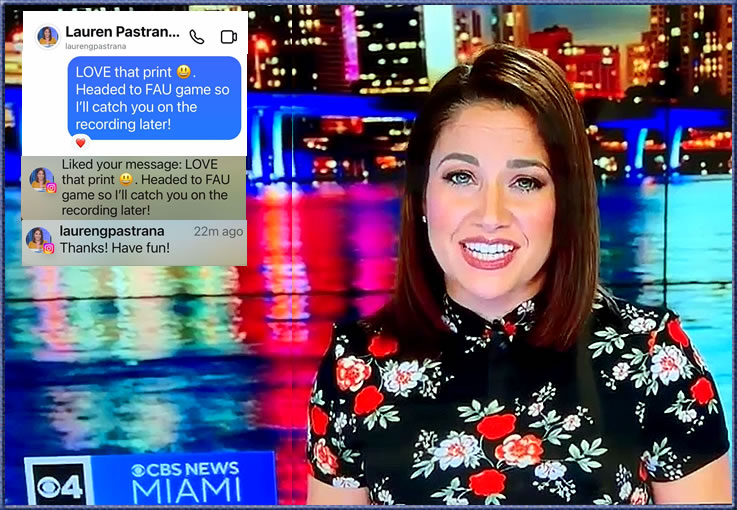Start a video call from chat header
Image resolution: width=737 pixels, height=510 pixels.
pyautogui.click(x=228, y=37)
